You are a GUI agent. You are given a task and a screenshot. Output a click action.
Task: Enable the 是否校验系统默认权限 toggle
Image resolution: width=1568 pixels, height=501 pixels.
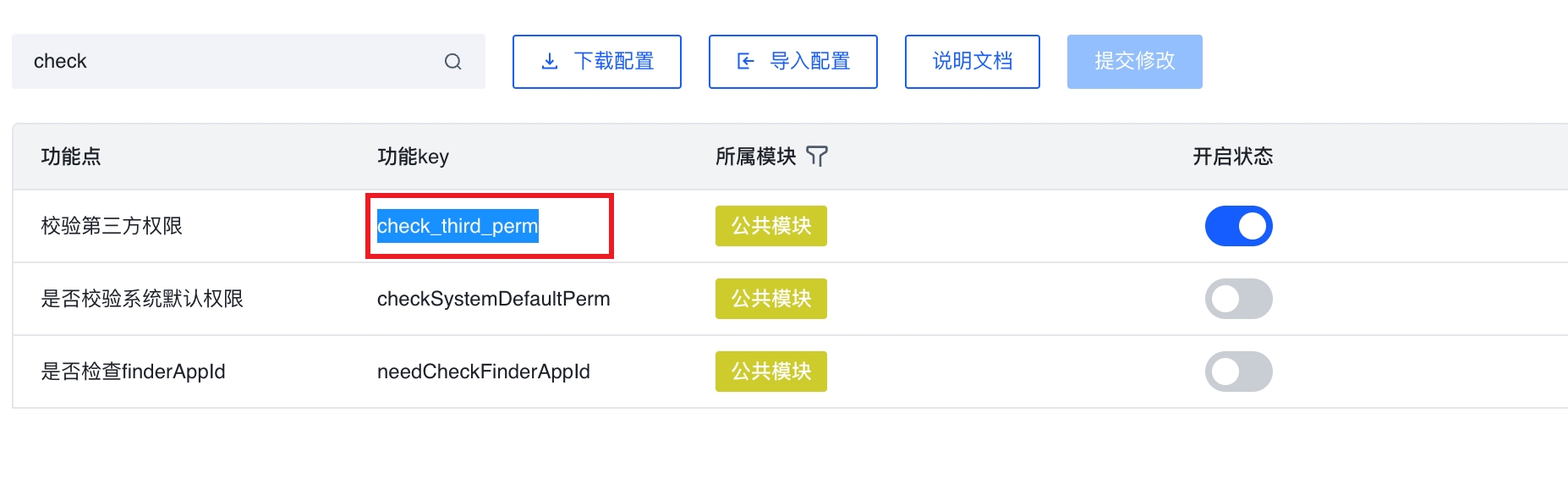click(1238, 299)
